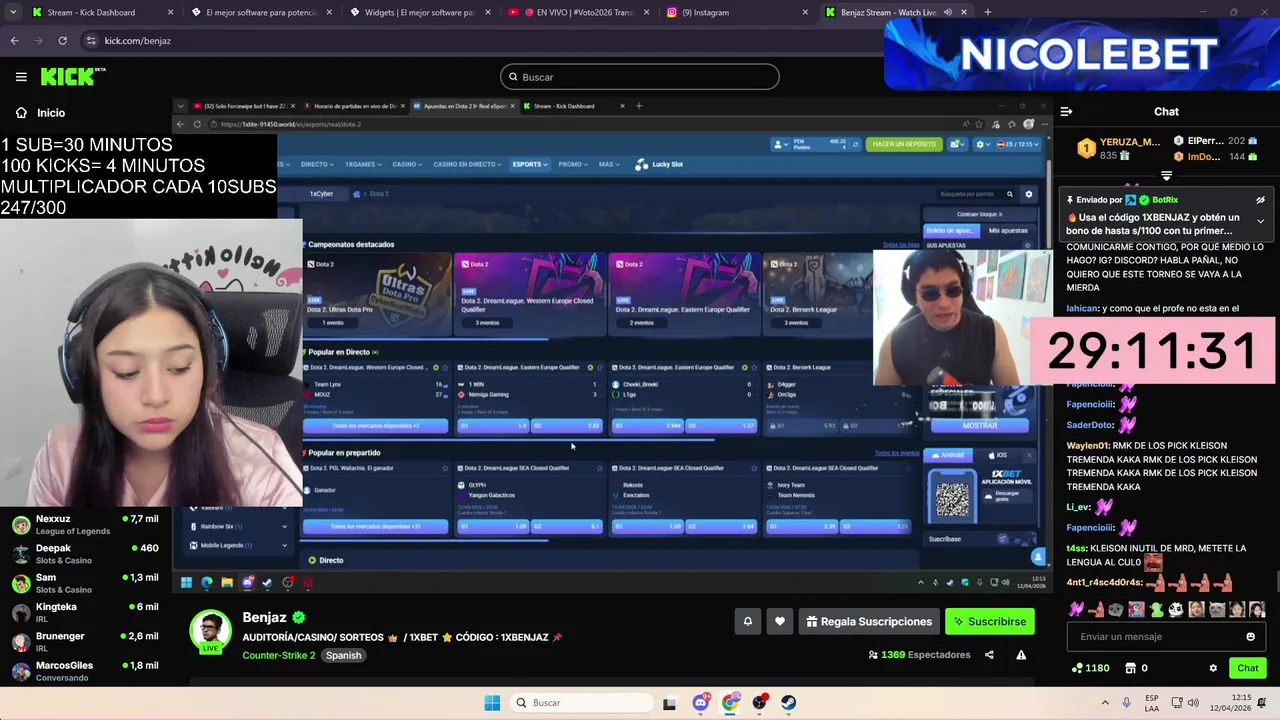Focus the Buscar search field on Kick
Screen dimensions: 1280x720
[x=640, y=77]
